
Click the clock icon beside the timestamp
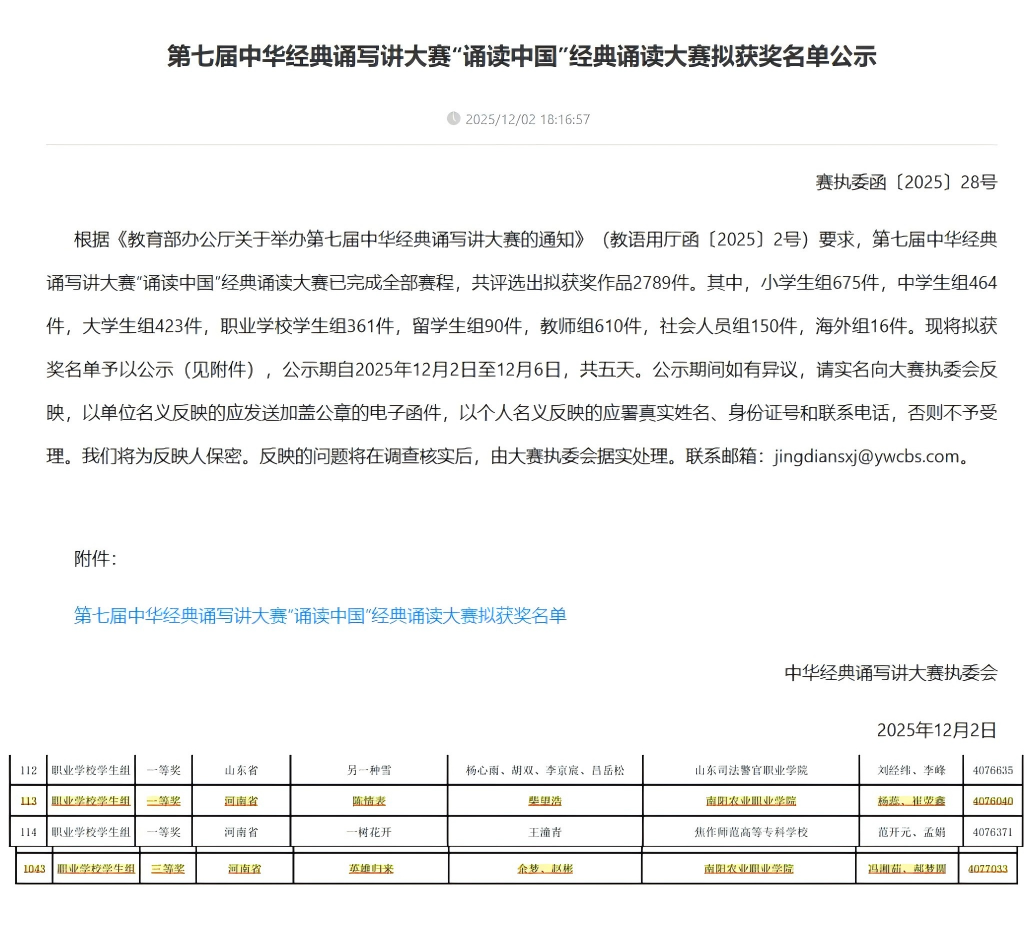click(455, 119)
